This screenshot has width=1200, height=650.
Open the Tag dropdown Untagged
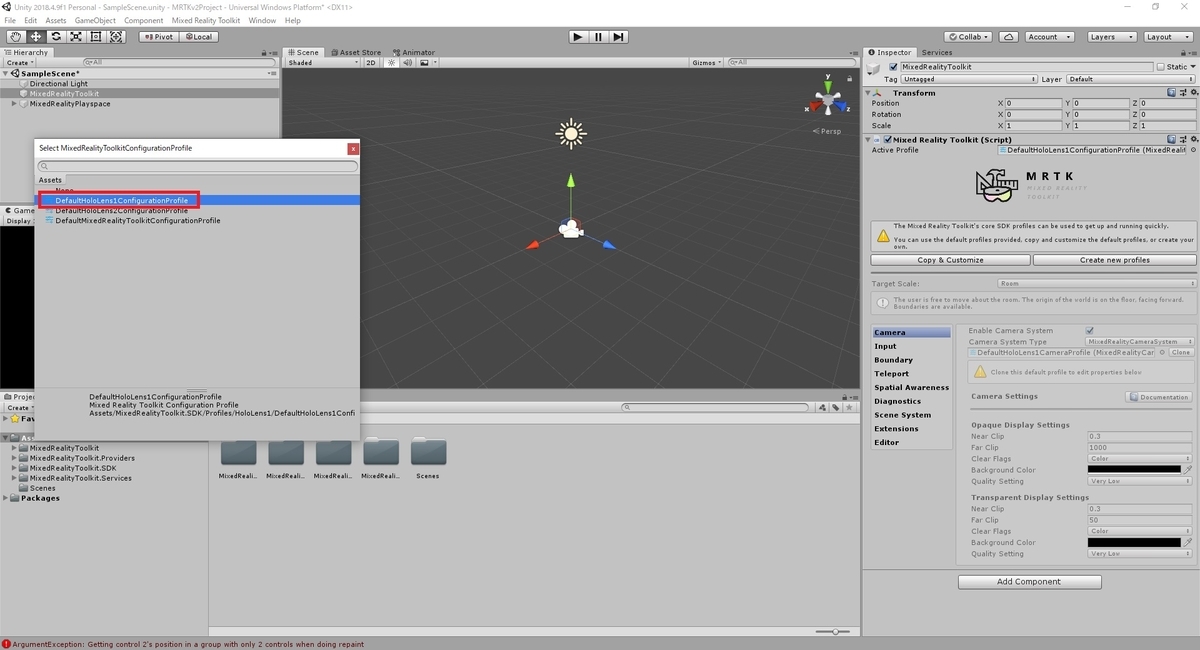pyautogui.click(x=968, y=79)
